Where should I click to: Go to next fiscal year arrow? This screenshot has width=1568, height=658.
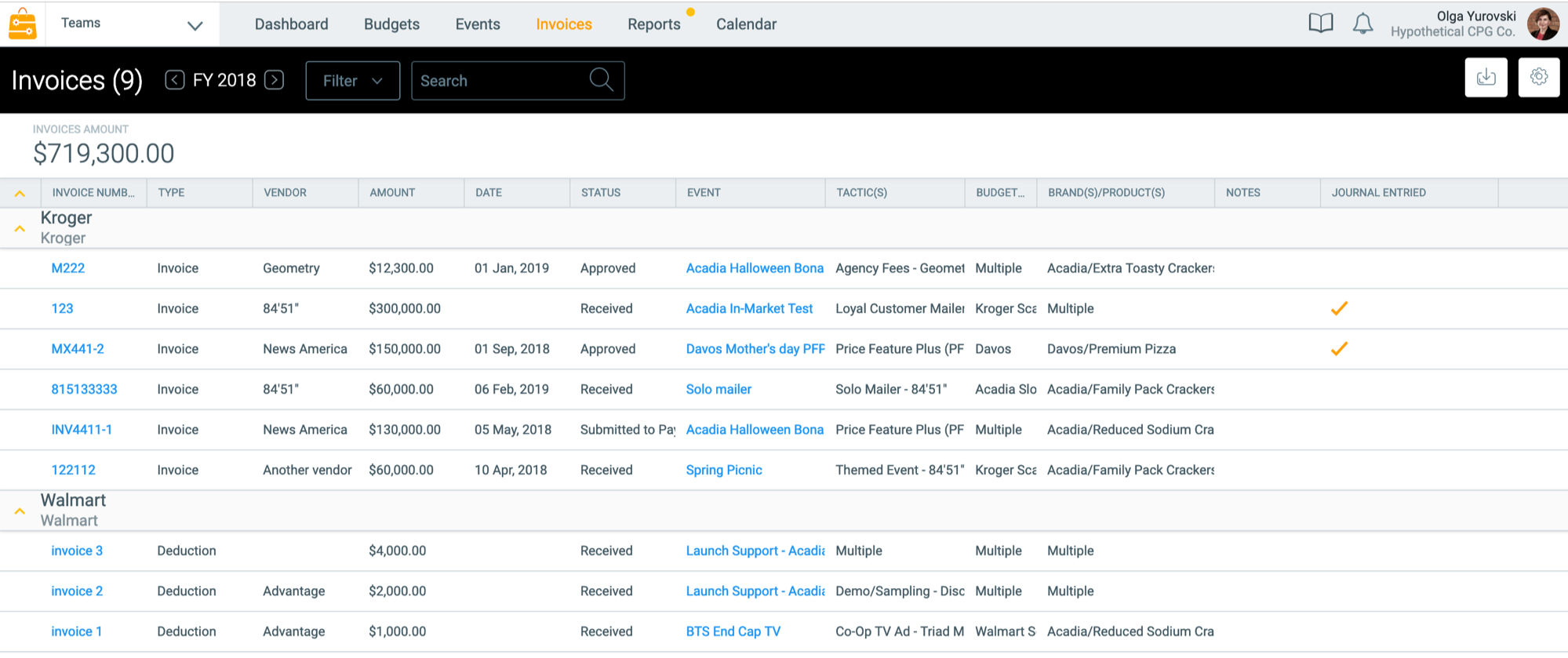(x=275, y=80)
